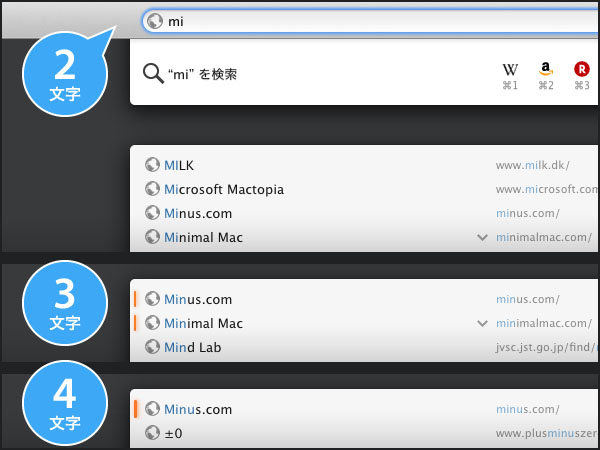Open the jvsc.jst.go.jp URL
The width and height of the screenshot is (600, 450).
546,347
